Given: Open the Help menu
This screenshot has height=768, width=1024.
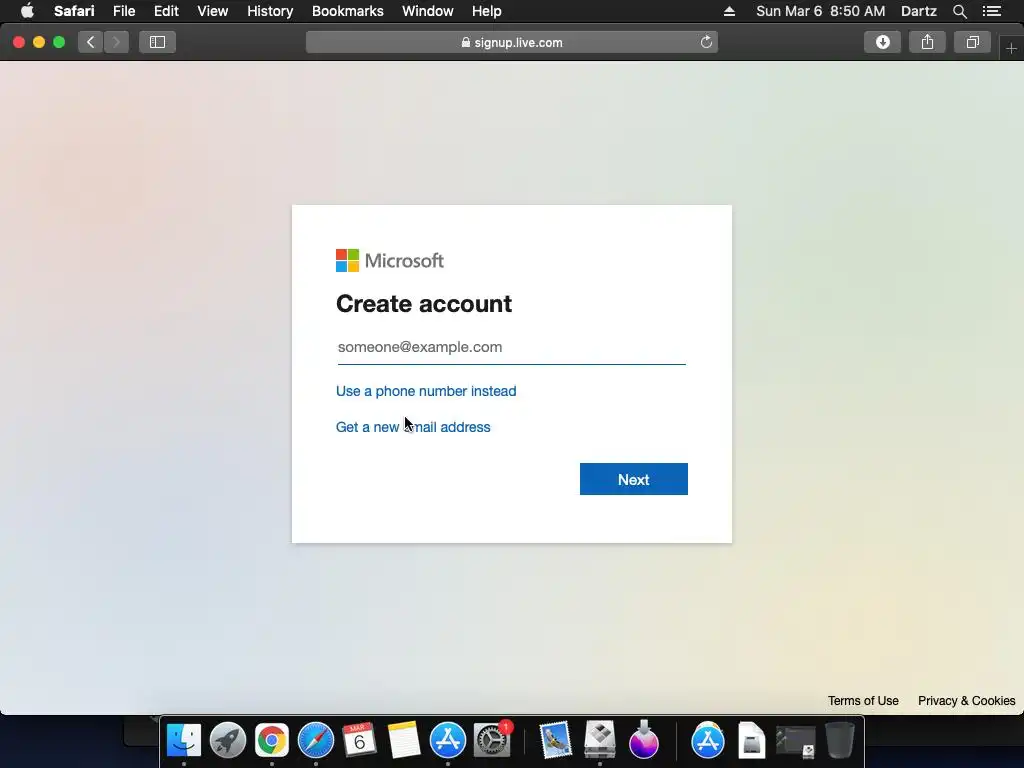Looking at the screenshot, I should tap(487, 11).
